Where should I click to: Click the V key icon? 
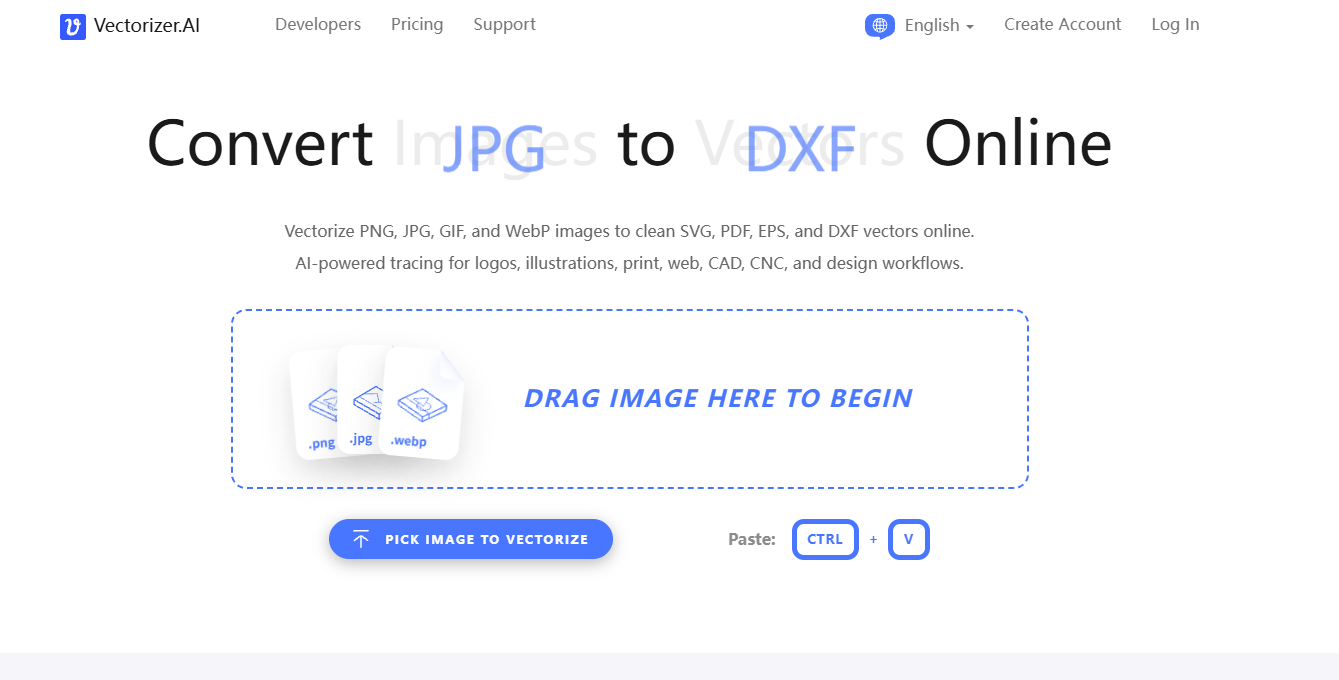(909, 539)
